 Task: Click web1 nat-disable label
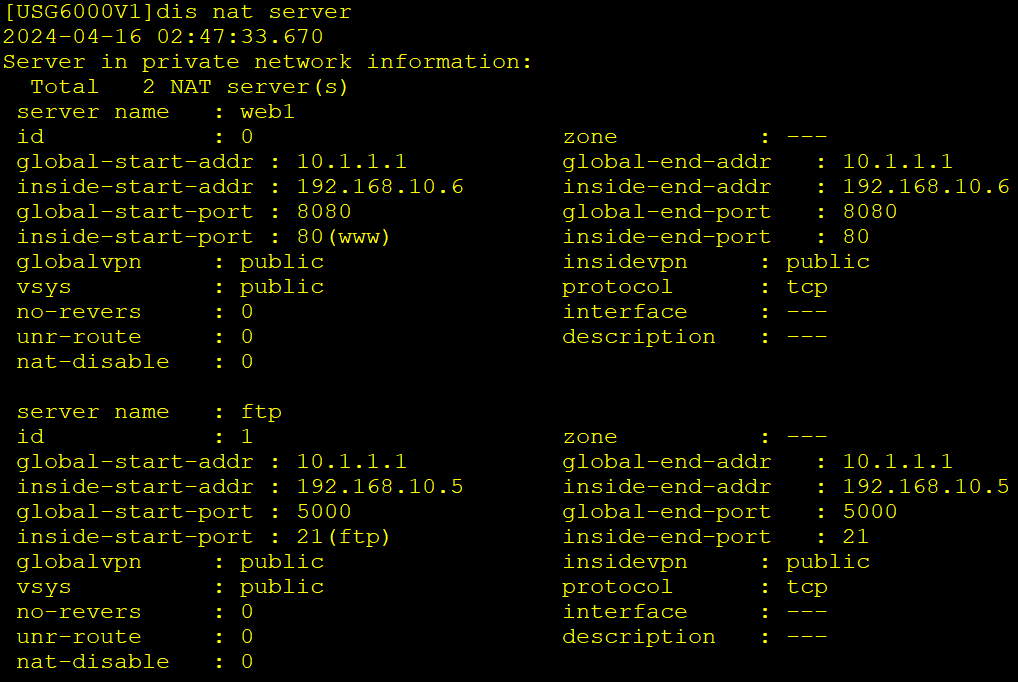(93, 362)
